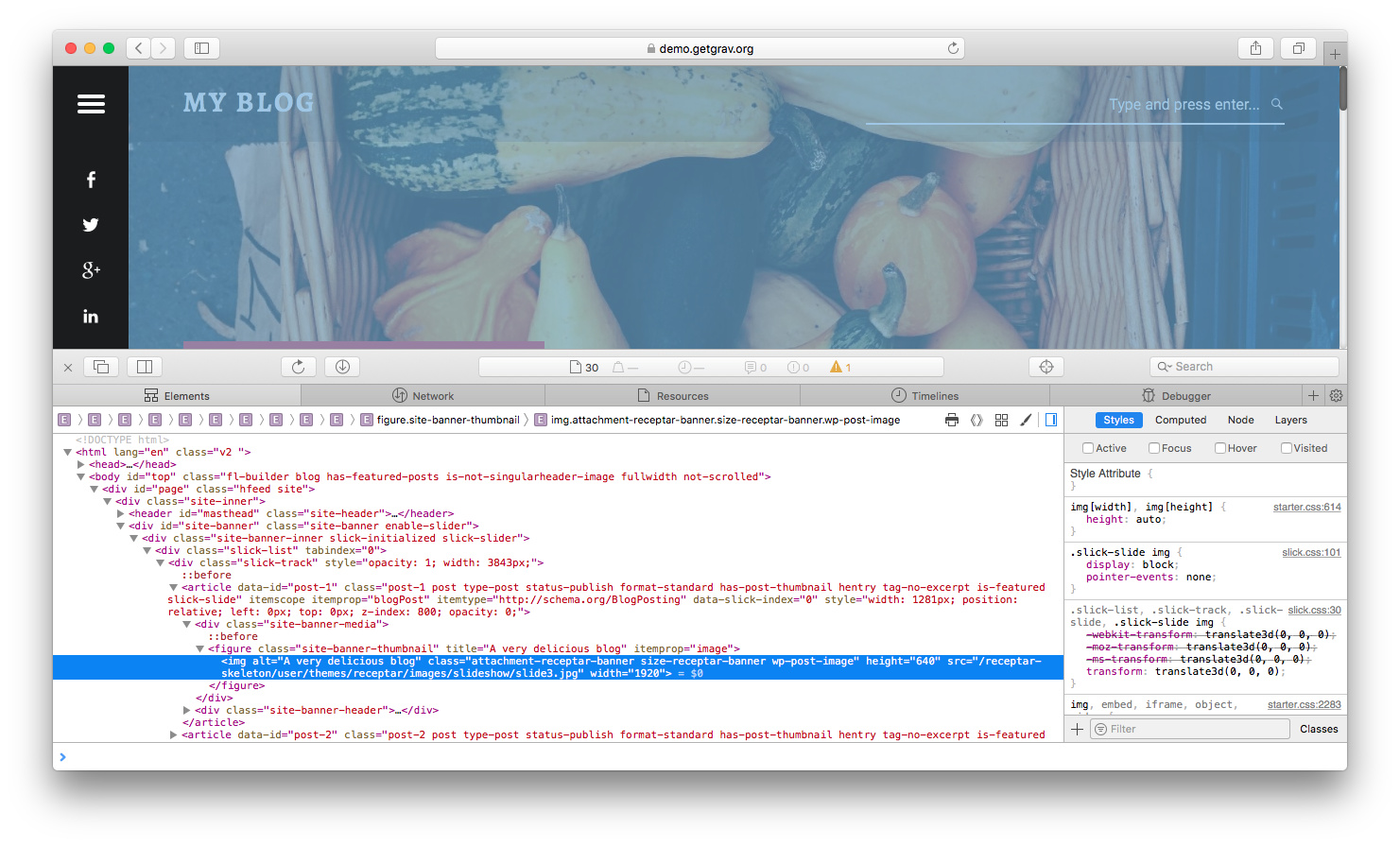Viewport: 1400px width, 846px height.
Task: Collapse the div id="site-banner" node
Action: tap(120, 526)
